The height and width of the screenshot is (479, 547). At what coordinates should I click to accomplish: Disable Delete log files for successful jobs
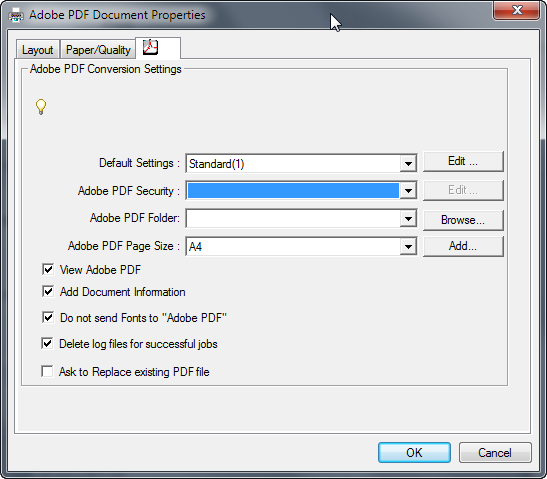pyautogui.click(x=47, y=343)
